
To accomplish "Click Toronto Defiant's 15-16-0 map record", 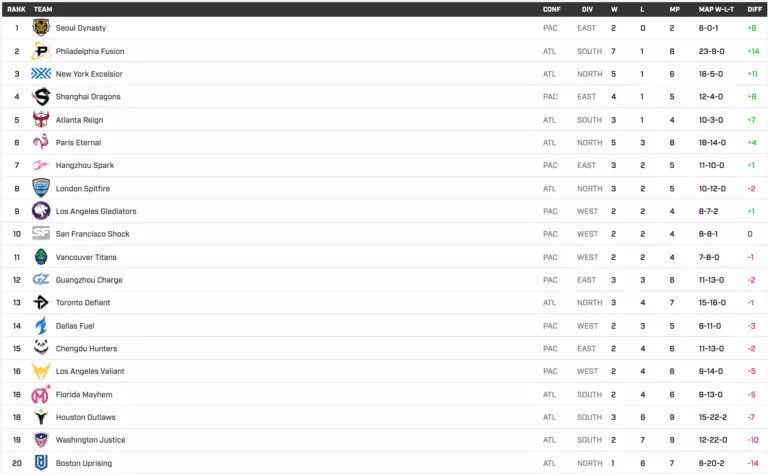I will point(712,302).
